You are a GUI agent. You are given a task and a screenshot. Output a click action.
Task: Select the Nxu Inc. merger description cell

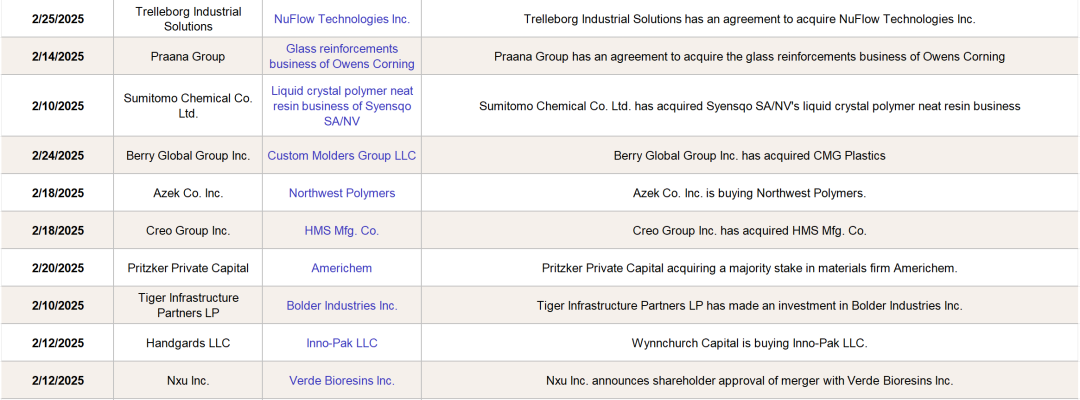[749, 380]
